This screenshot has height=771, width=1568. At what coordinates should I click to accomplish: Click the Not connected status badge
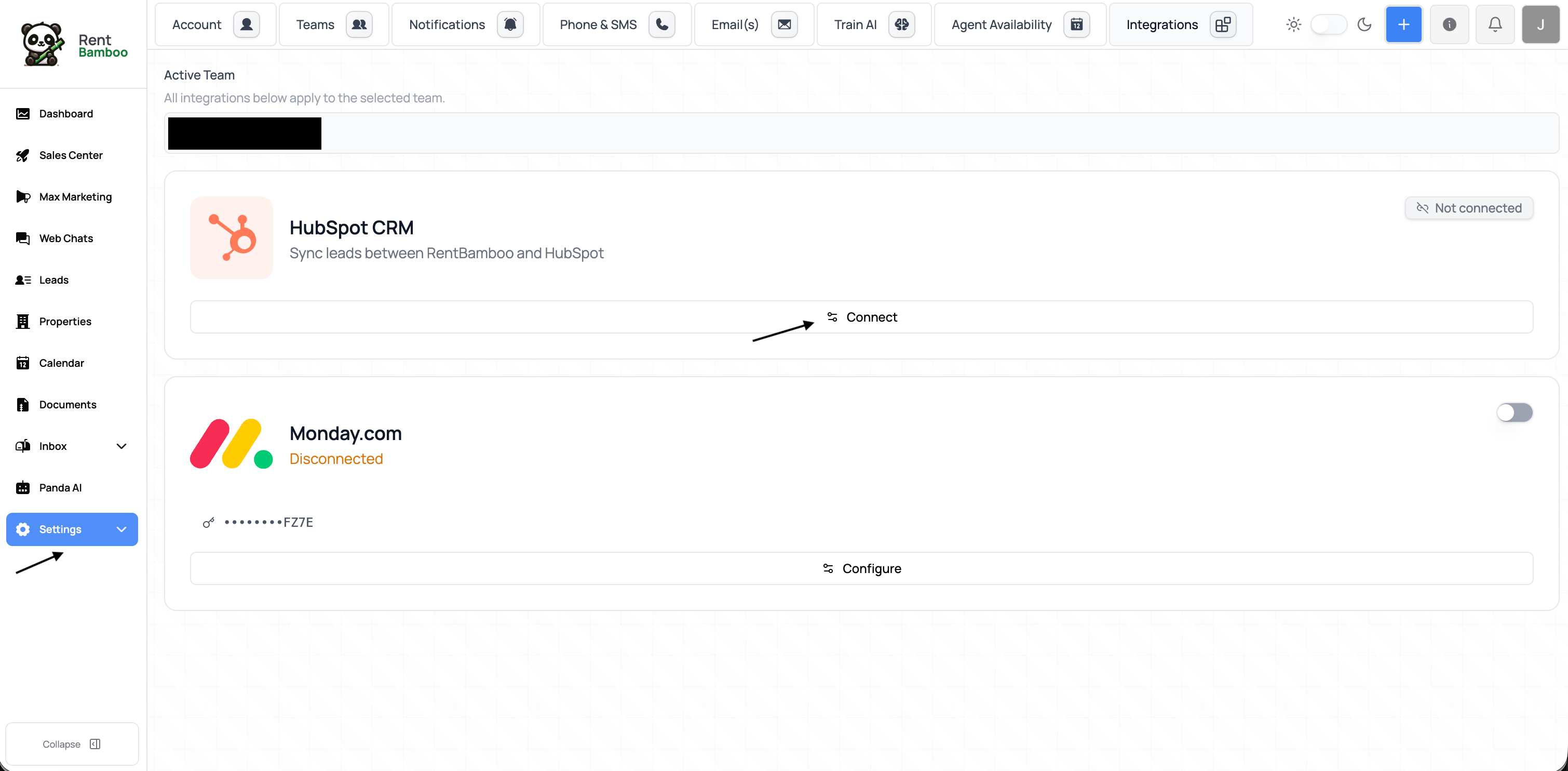click(1469, 208)
